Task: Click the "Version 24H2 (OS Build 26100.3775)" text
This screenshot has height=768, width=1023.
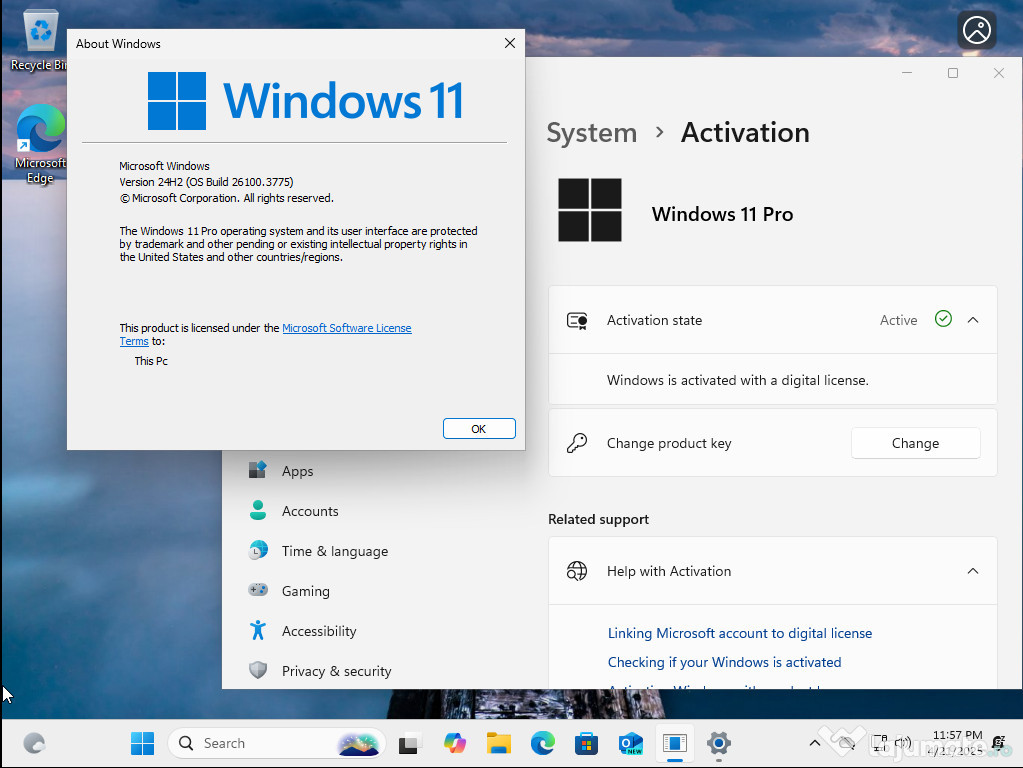Action: [x=206, y=182]
